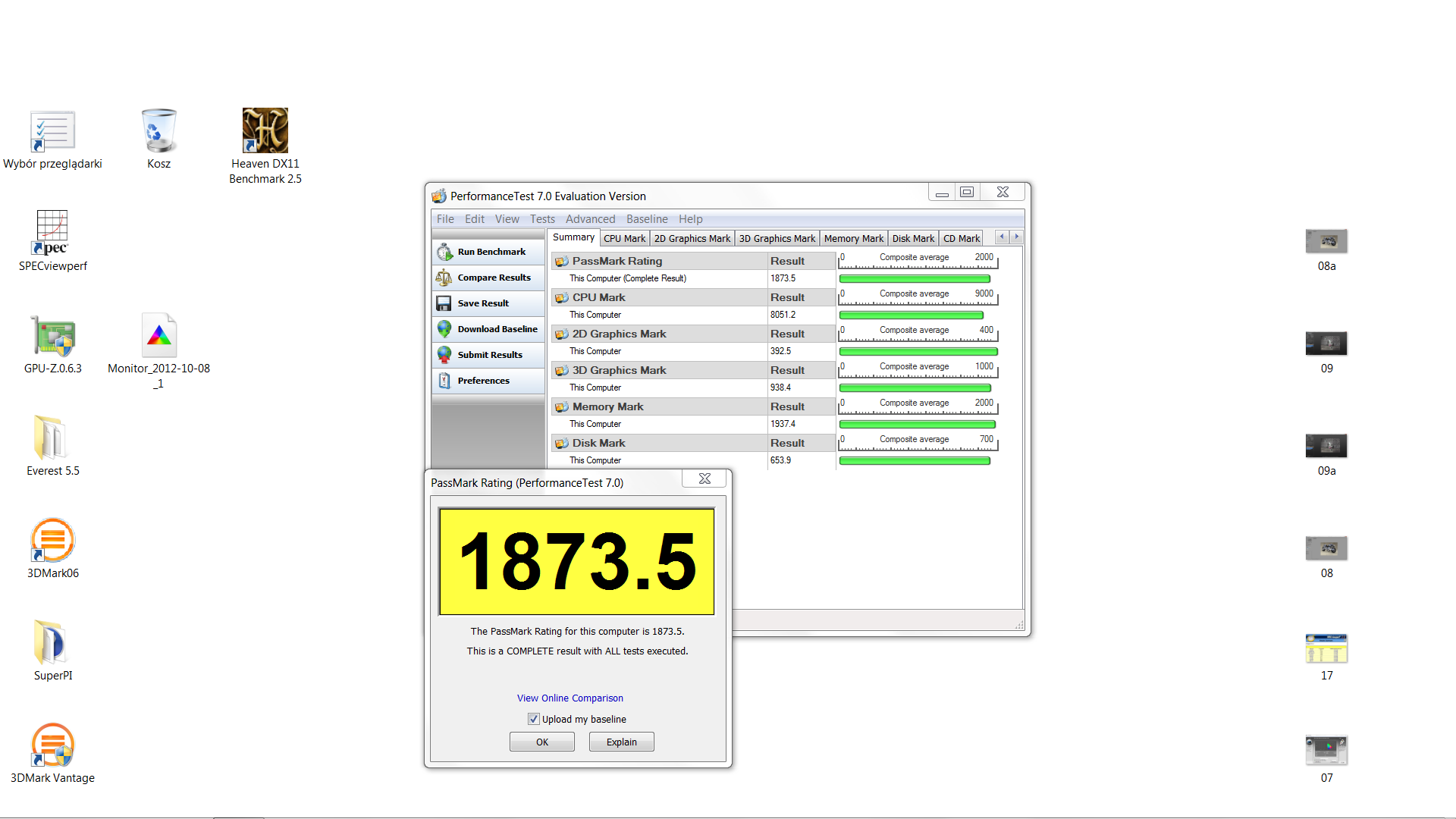Select the SPECviewperf desktop icon
The width and height of the screenshot is (1456, 819).
pos(52,233)
